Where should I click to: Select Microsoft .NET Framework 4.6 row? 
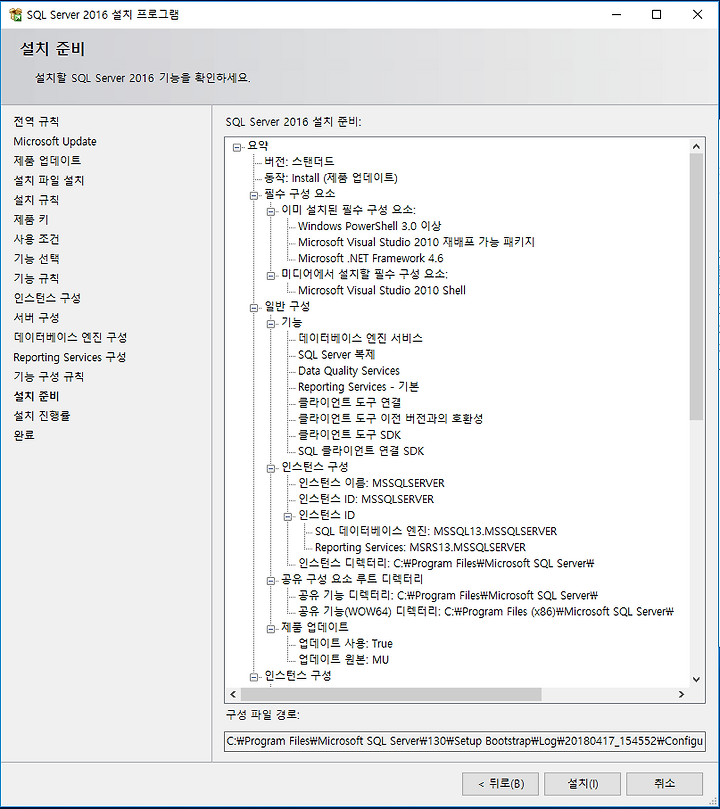click(x=370, y=258)
